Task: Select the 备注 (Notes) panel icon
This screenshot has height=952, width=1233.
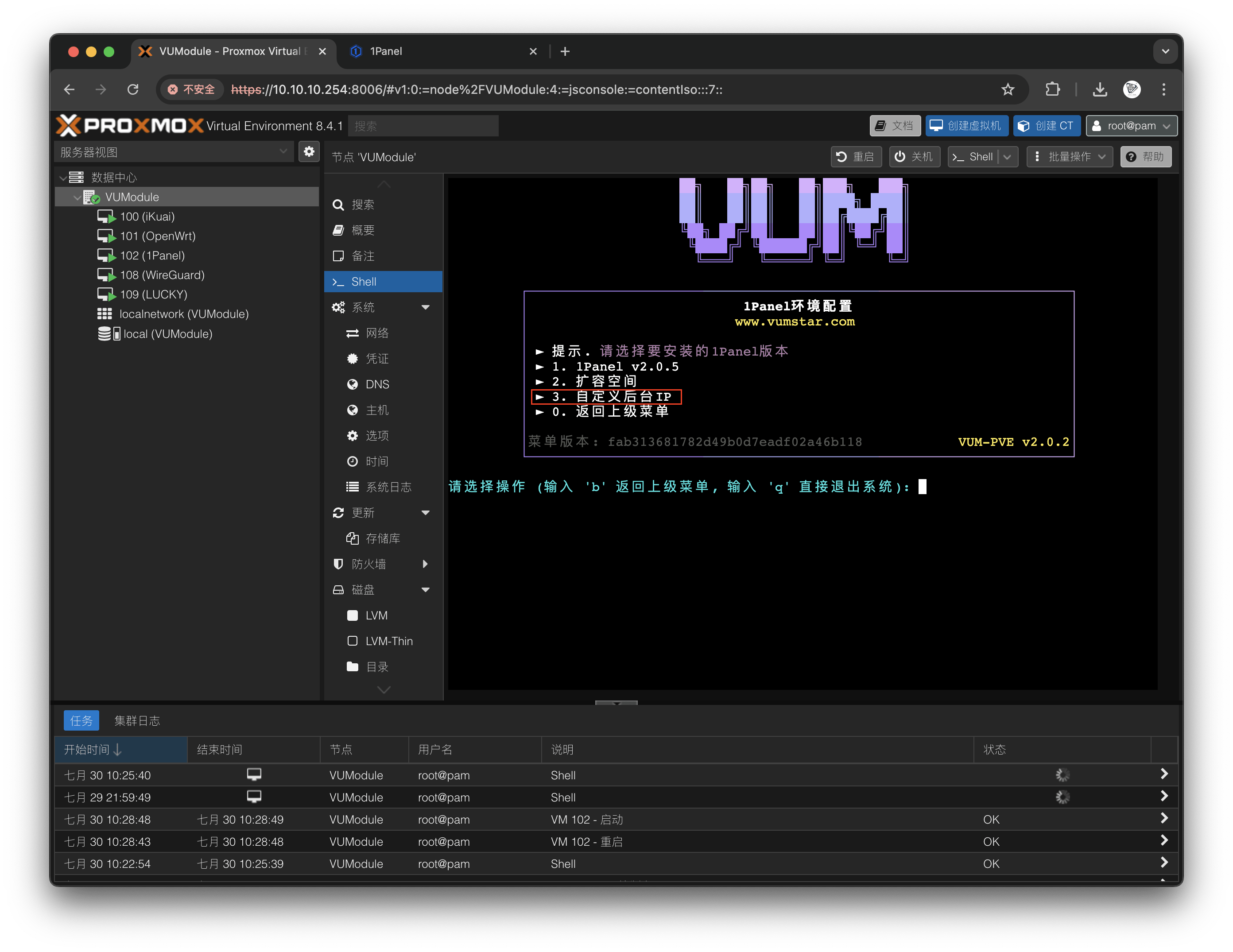Action: point(338,255)
